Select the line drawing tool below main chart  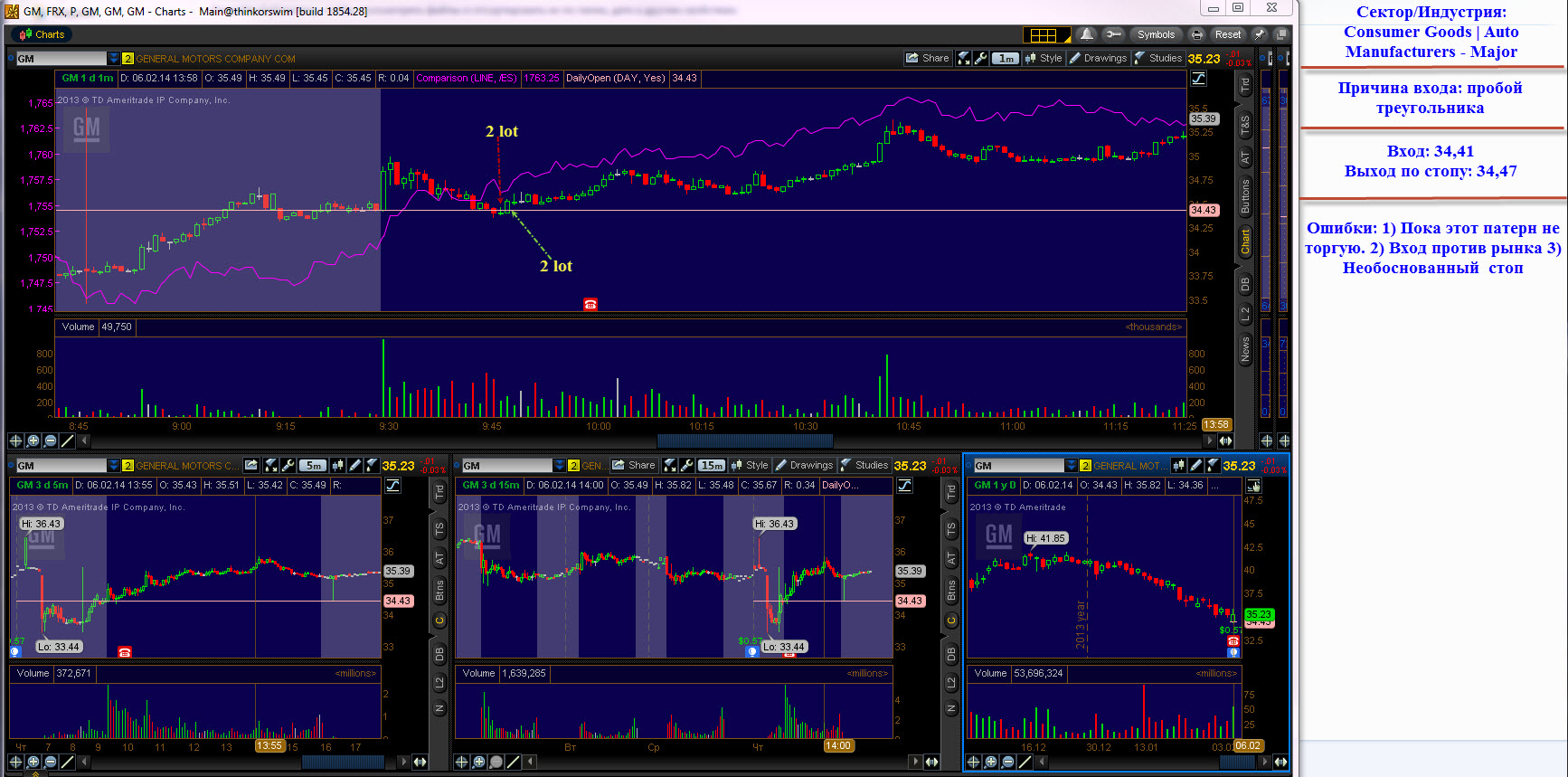click(67, 441)
